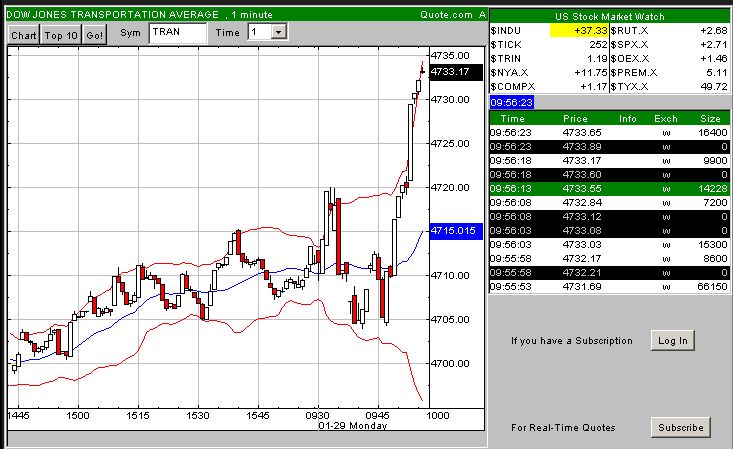Image resolution: width=733 pixels, height=449 pixels.
Task: Click the US Stock Market Watch header
Action: [x=610, y=16]
